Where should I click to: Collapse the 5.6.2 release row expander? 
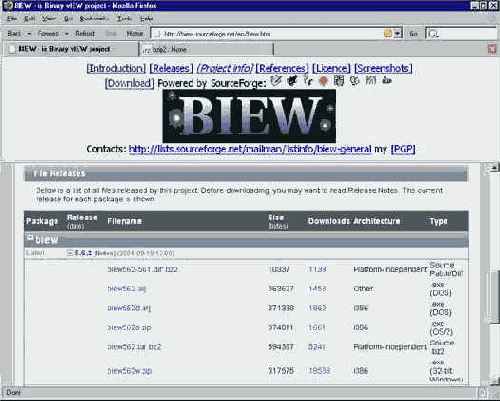[70, 253]
